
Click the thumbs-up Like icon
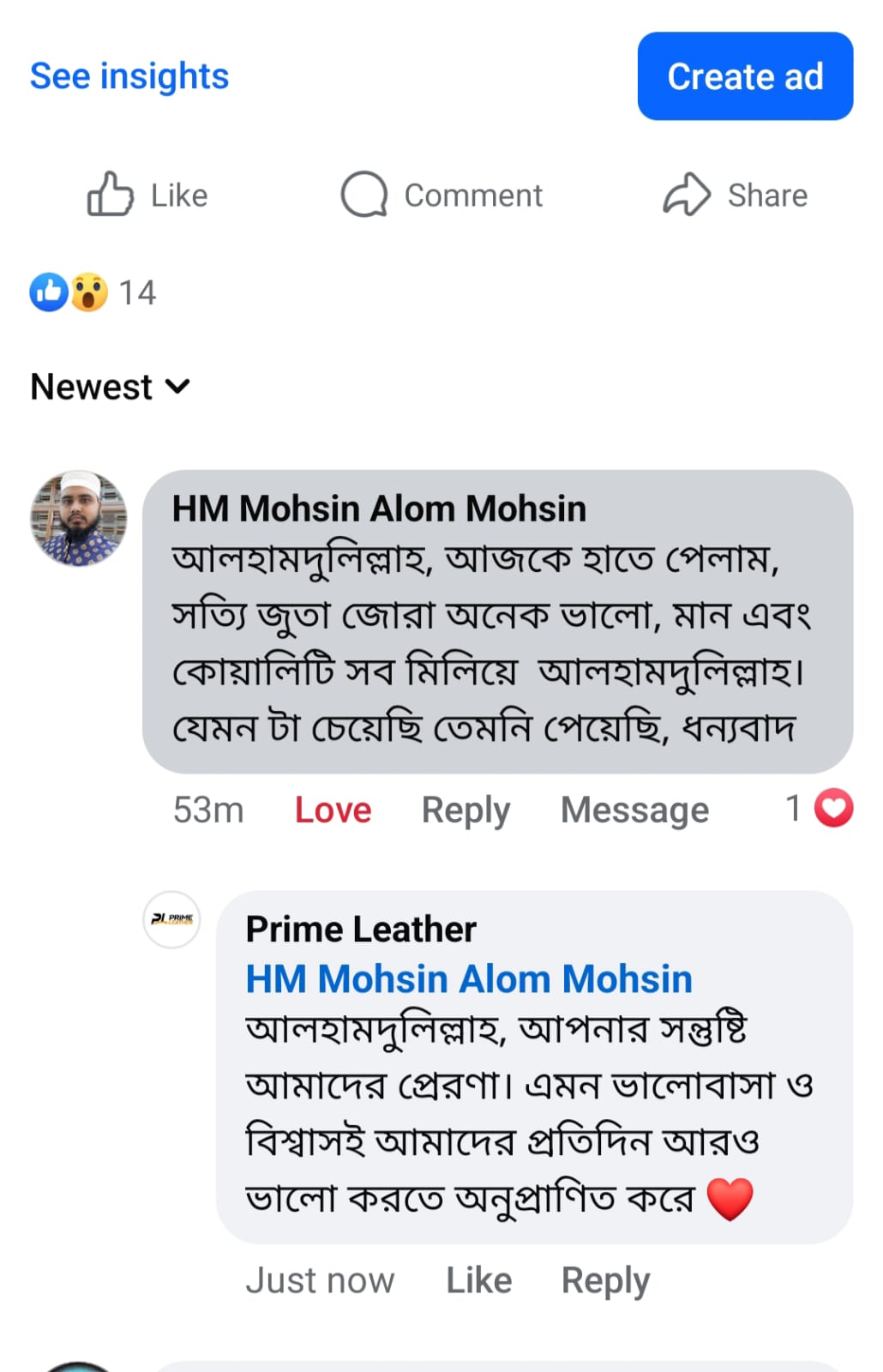coord(111,194)
